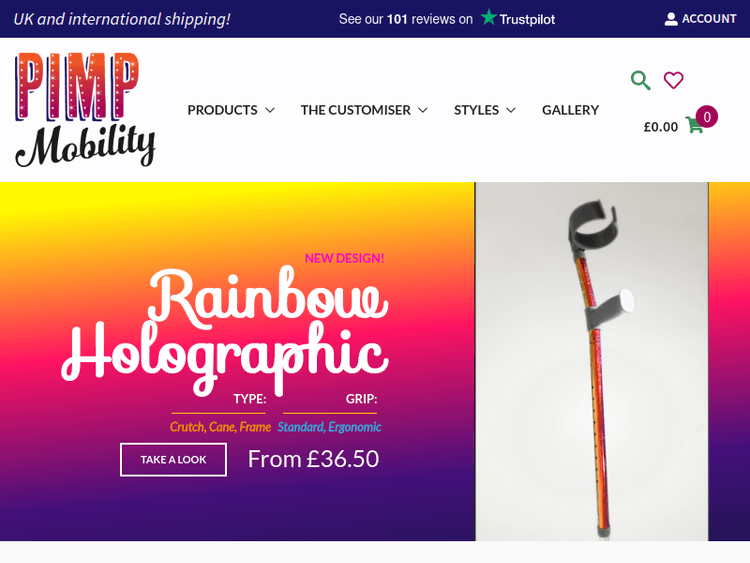Go to homepage via Pimp Mobility logo

(x=85, y=110)
